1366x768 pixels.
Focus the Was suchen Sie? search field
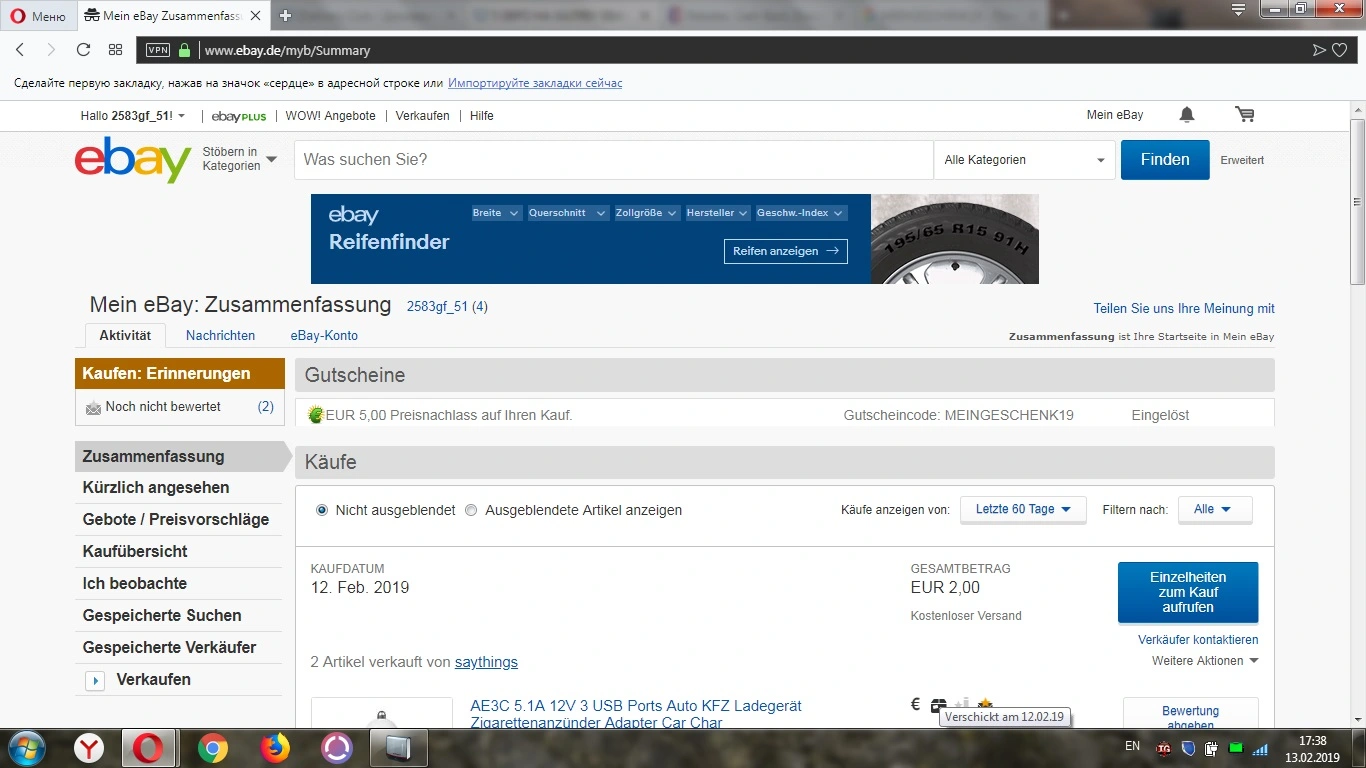click(x=613, y=160)
